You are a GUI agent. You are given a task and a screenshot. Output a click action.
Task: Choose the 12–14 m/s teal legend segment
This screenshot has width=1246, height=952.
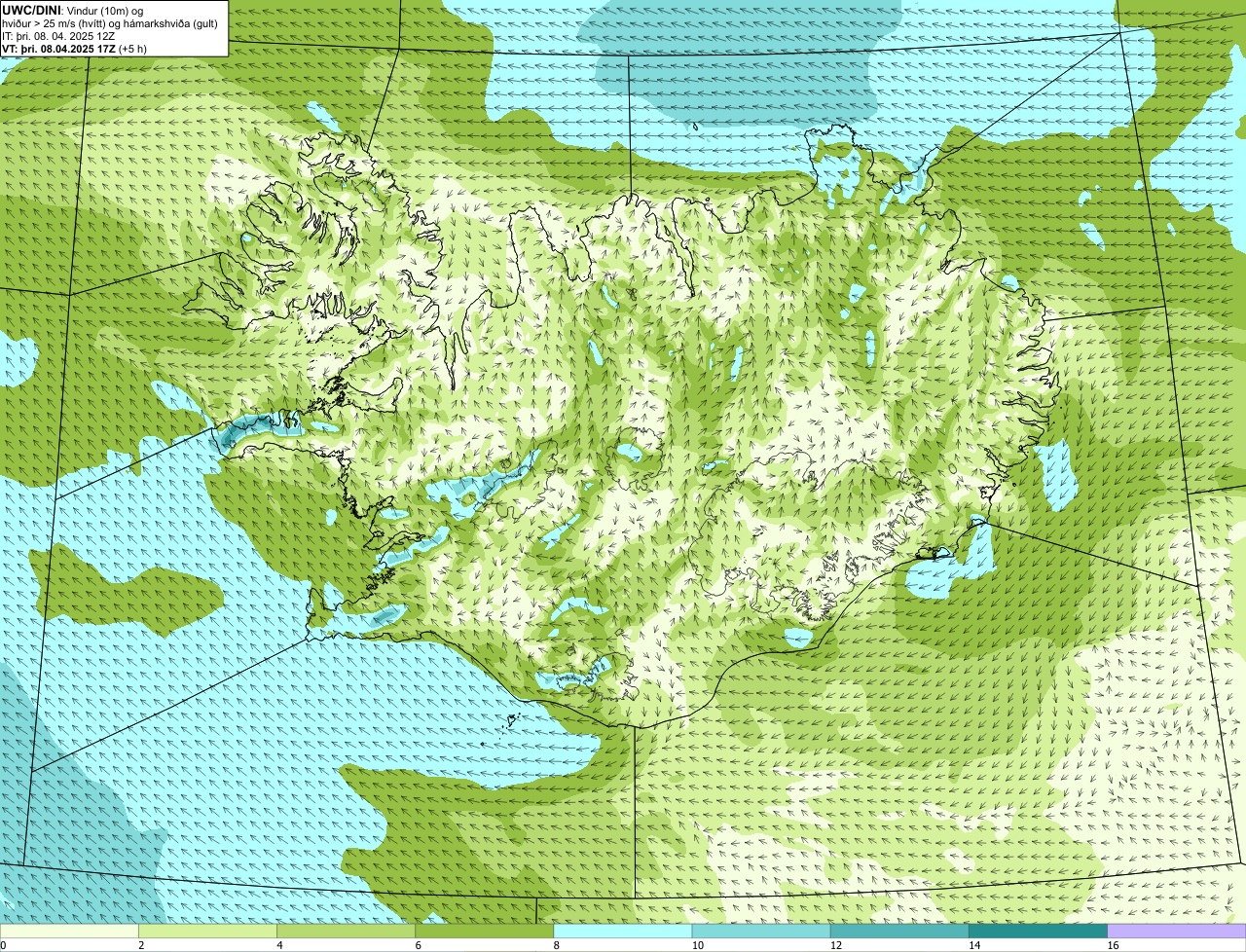[x=899, y=932]
